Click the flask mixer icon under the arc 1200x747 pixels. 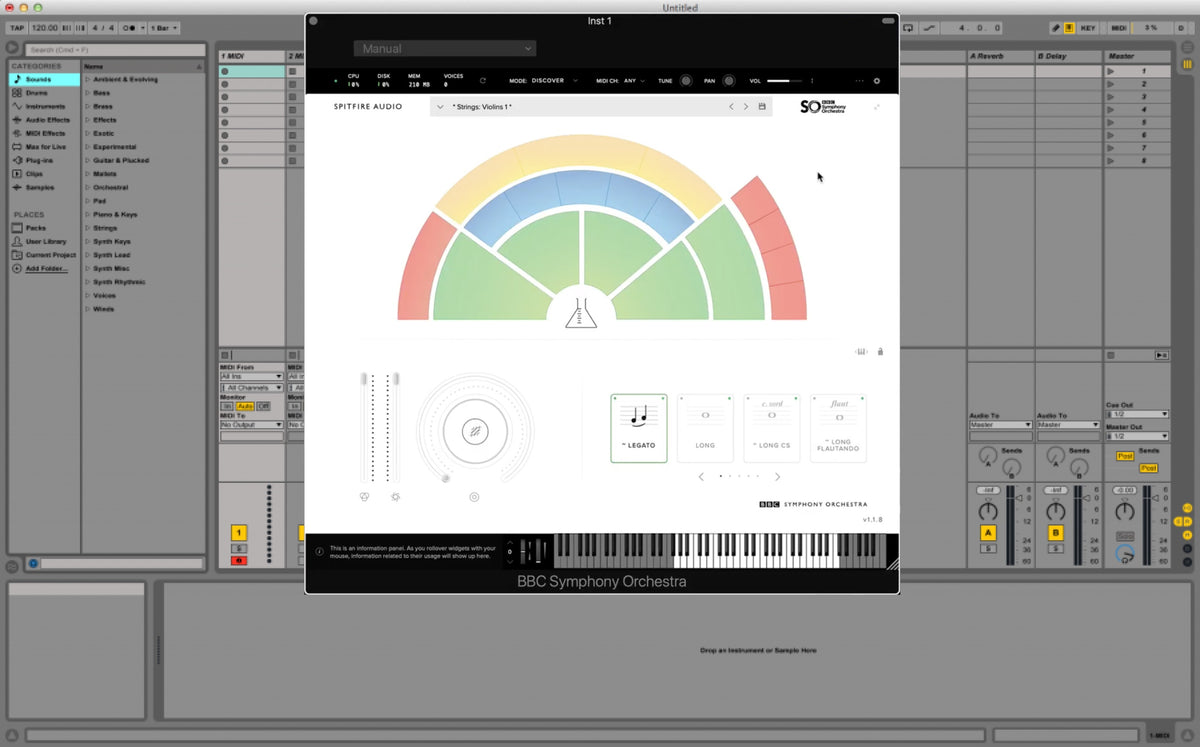pyautogui.click(x=581, y=314)
